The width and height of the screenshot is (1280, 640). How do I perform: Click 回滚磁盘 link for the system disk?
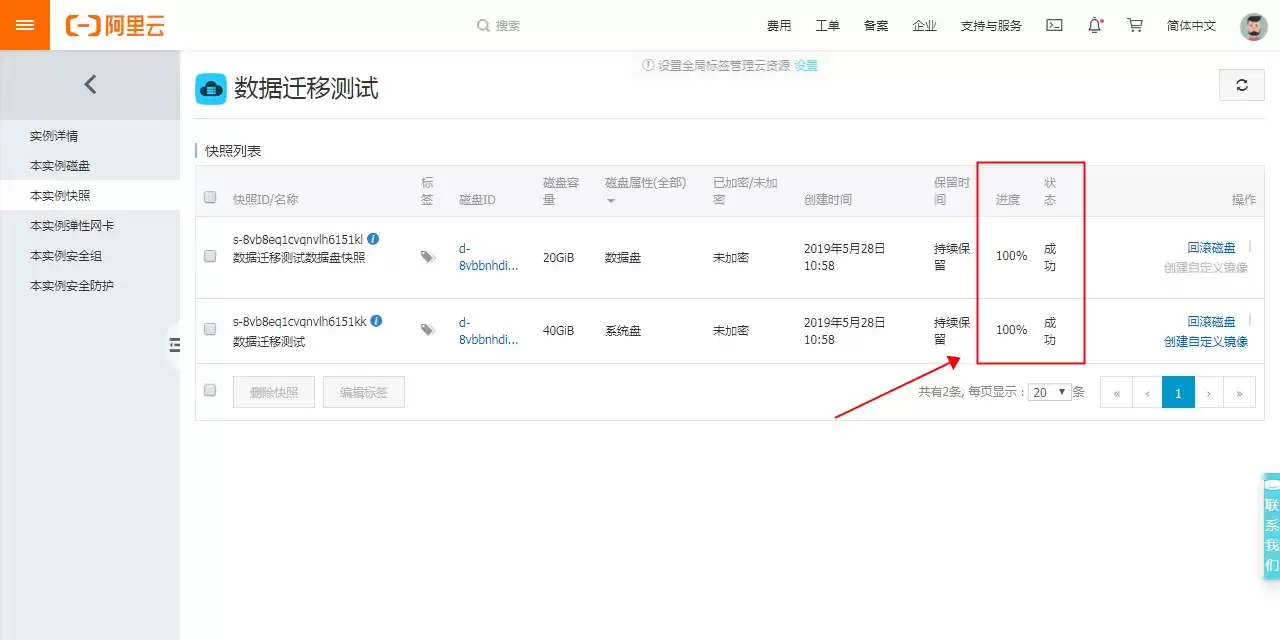click(1211, 322)
